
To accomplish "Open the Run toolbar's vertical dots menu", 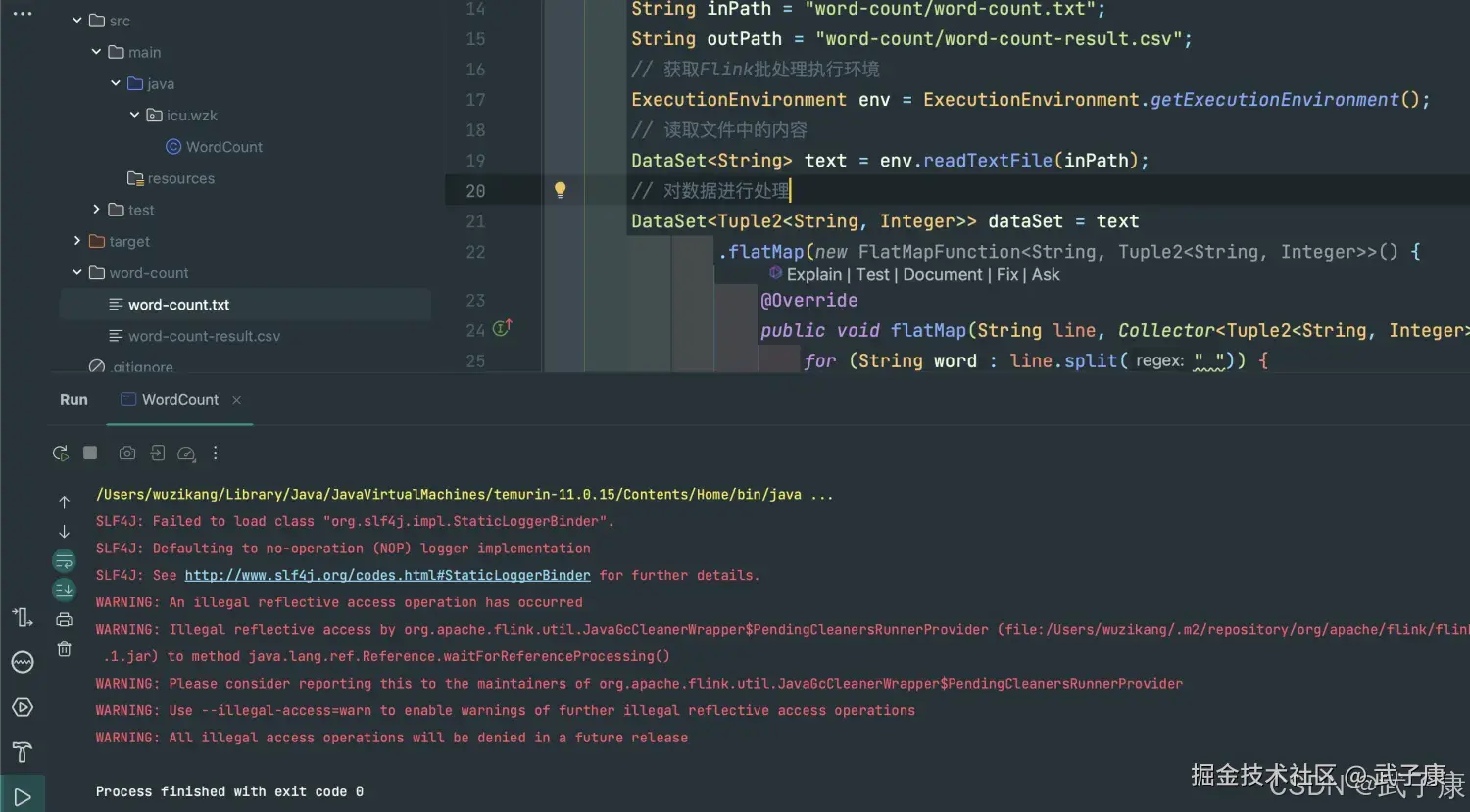I will click(x=216, y=454).
